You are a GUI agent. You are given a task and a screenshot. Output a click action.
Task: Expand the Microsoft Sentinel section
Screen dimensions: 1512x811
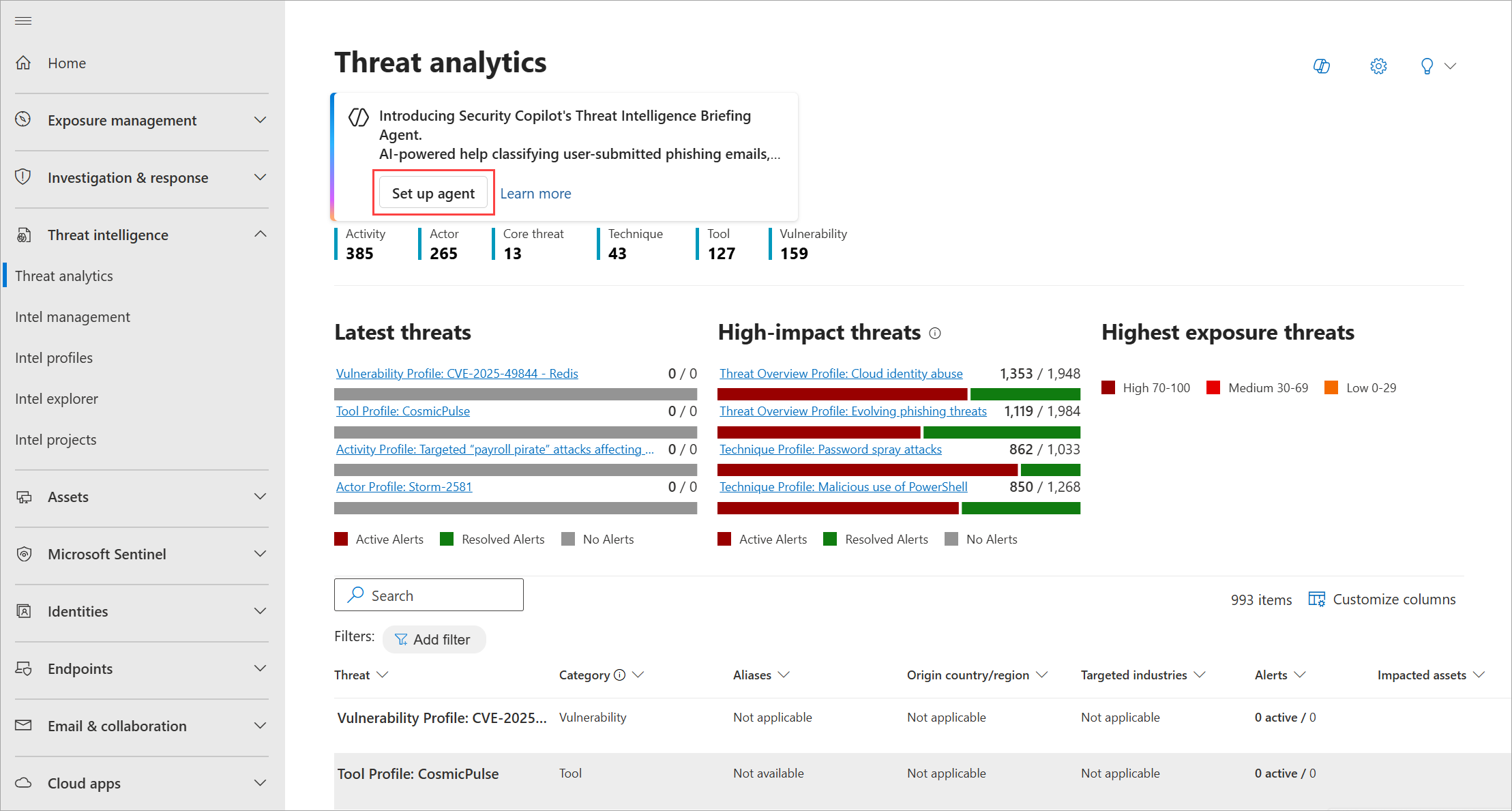coord(260,554)
